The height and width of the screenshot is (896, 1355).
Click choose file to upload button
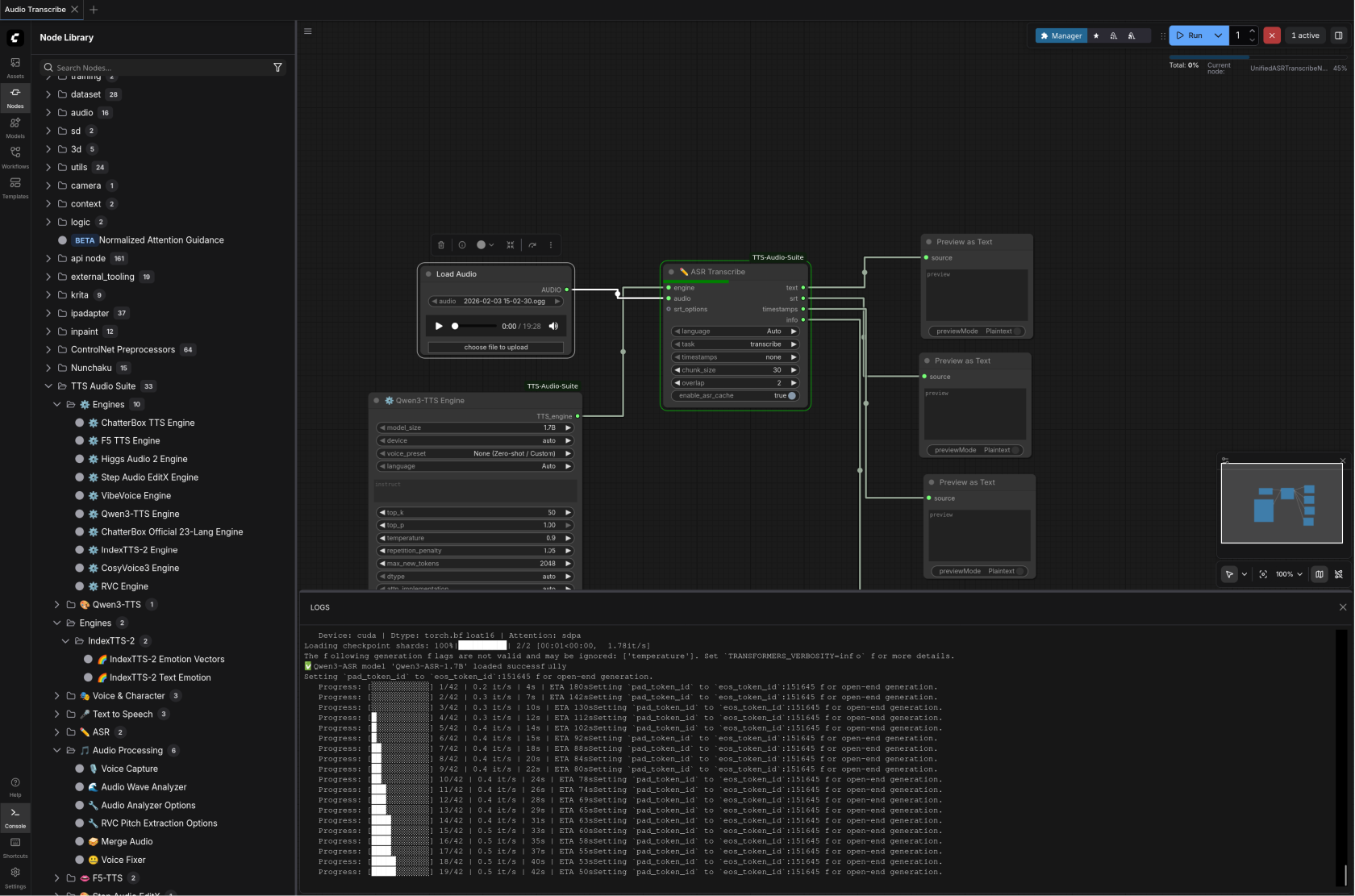[x=495, y=348]
